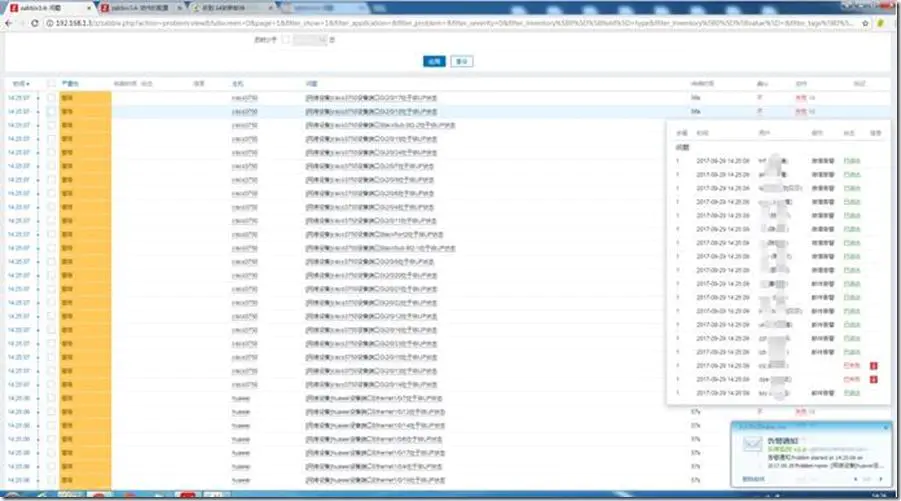Switch to the first Zabbix 3.4 problems tab

pos(47,8)
